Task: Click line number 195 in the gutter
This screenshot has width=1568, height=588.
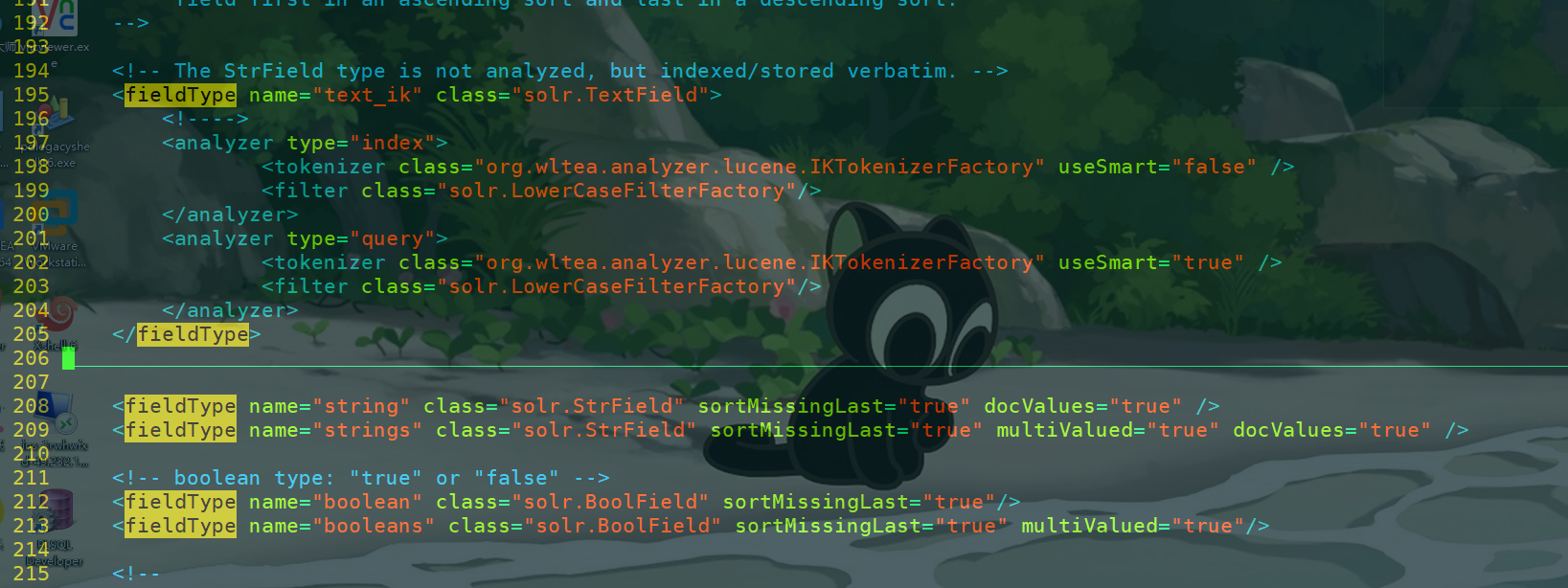Action: [31, 95]
